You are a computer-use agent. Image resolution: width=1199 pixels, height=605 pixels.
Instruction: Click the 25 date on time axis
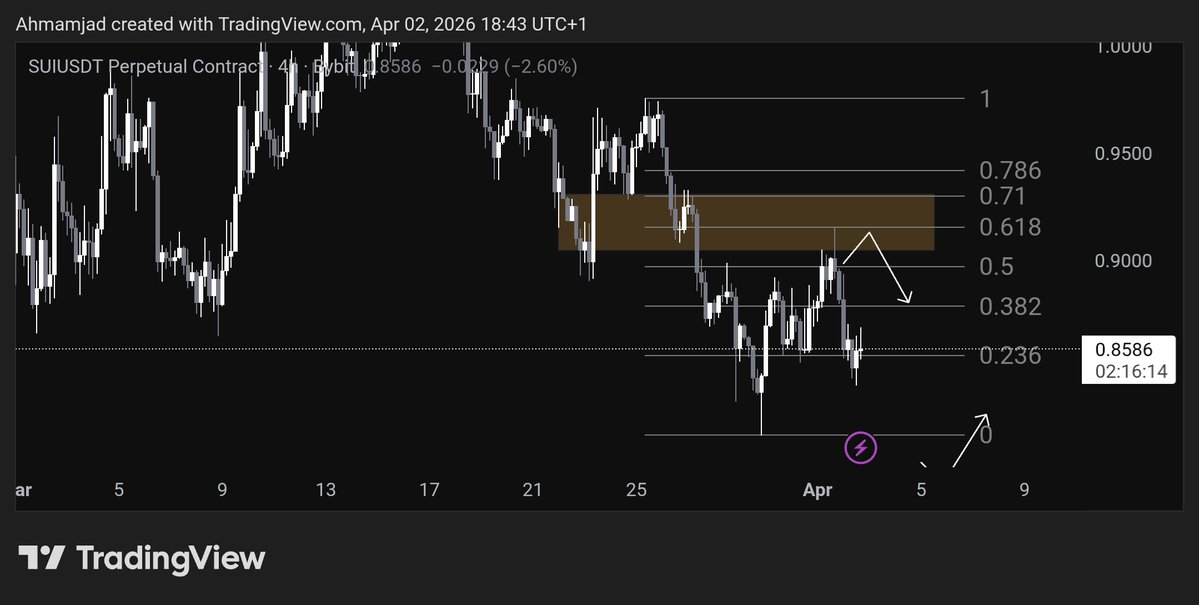pyautogui.click(x=636, y=490)
